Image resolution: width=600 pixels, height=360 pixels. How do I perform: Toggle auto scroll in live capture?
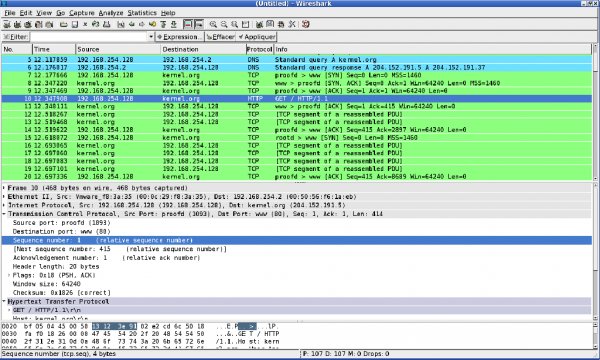(199, 24)
